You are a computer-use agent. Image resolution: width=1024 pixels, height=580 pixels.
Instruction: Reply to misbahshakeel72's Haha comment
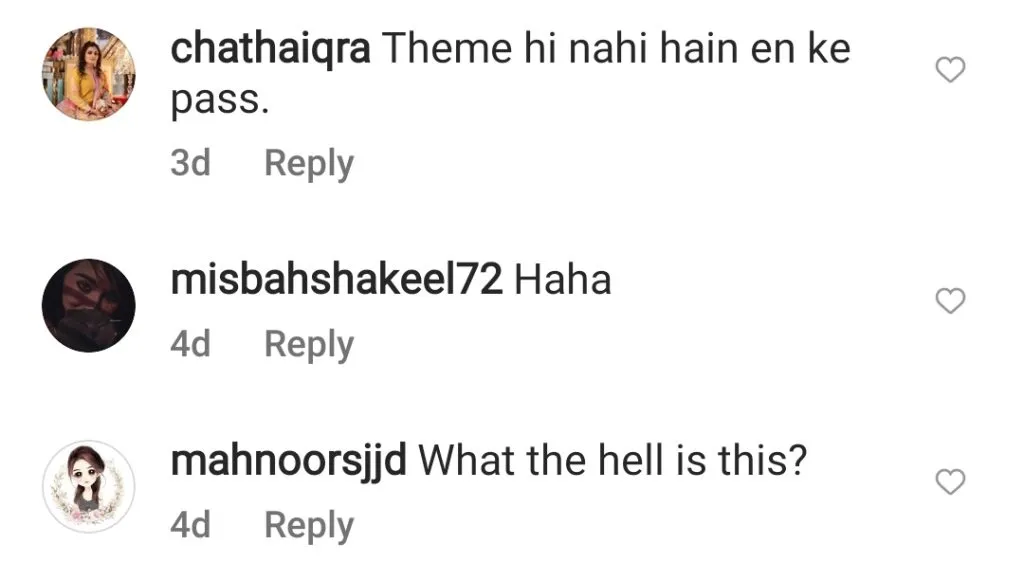tap(309, 345)
